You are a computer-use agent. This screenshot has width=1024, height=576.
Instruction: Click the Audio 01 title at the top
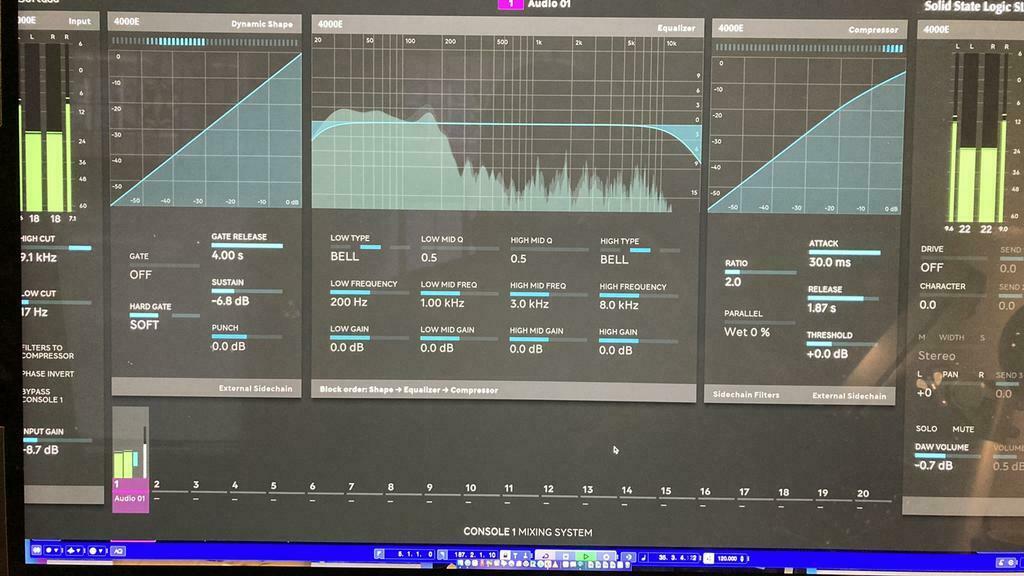click(549, 4)
